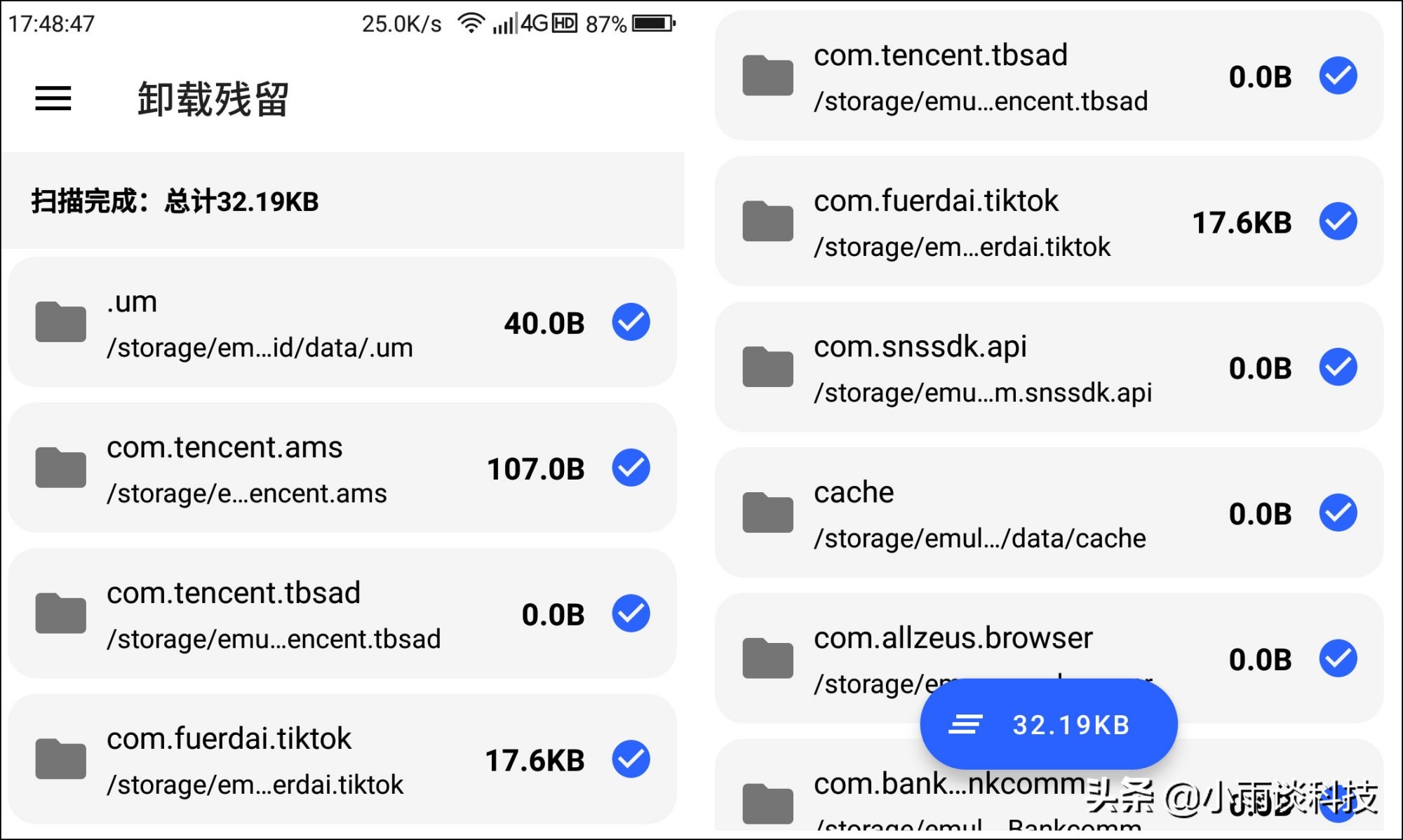Click the folder icon beside .um
1403x840 pixels.
click(61, 323)
